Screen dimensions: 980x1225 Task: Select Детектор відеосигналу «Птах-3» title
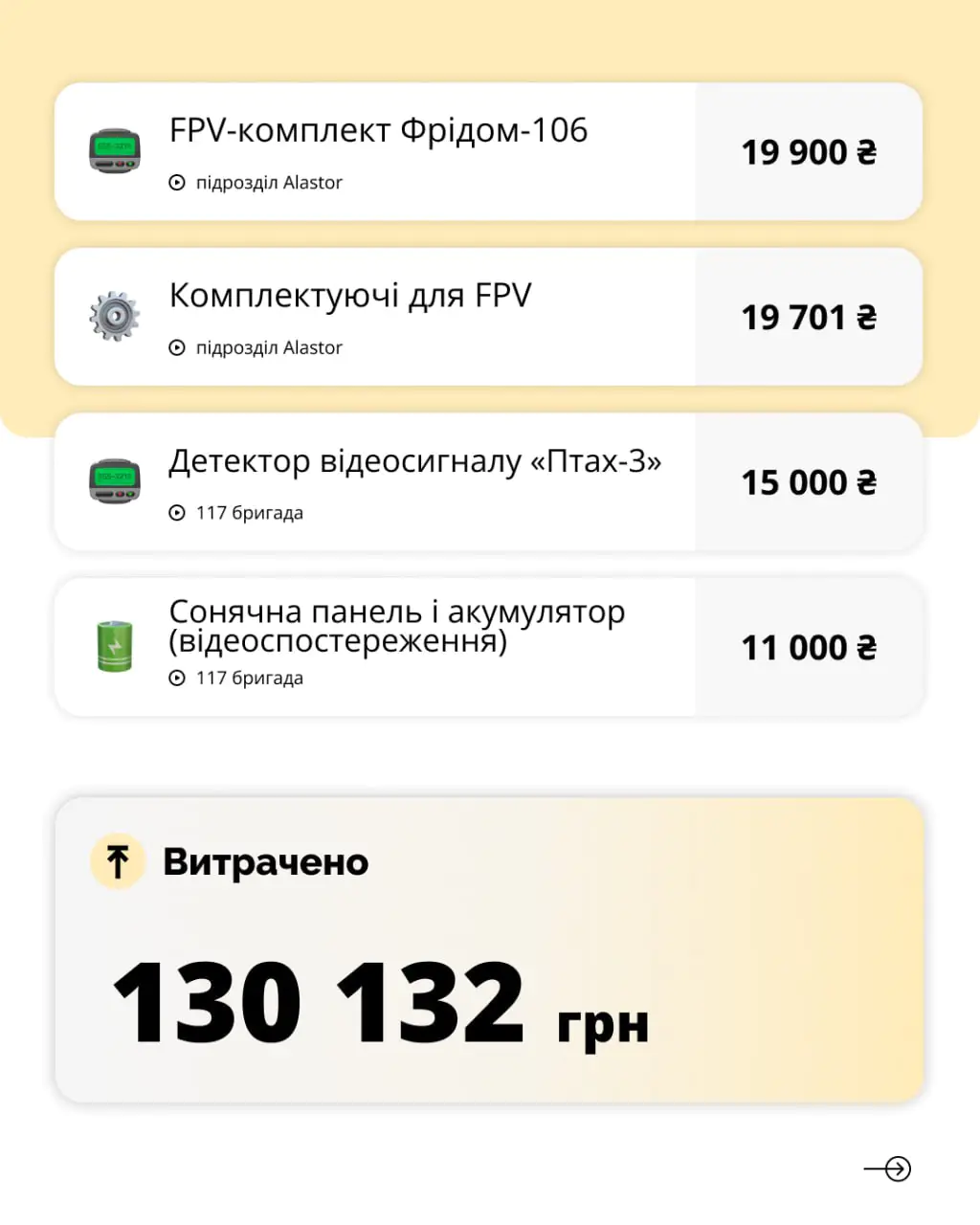click(x=415, y=462)
